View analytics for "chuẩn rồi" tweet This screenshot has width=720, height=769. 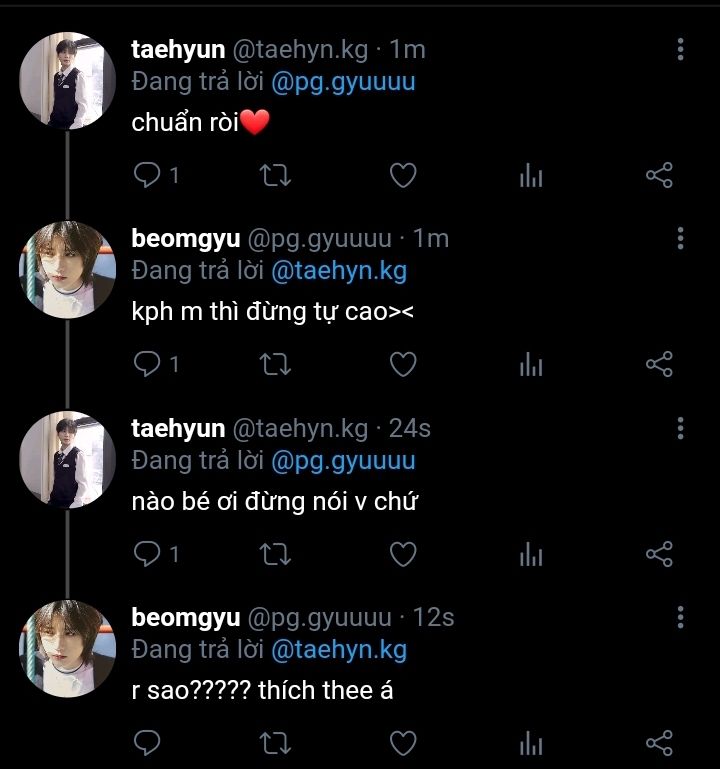pyautogui.click(x=531, y=177)
